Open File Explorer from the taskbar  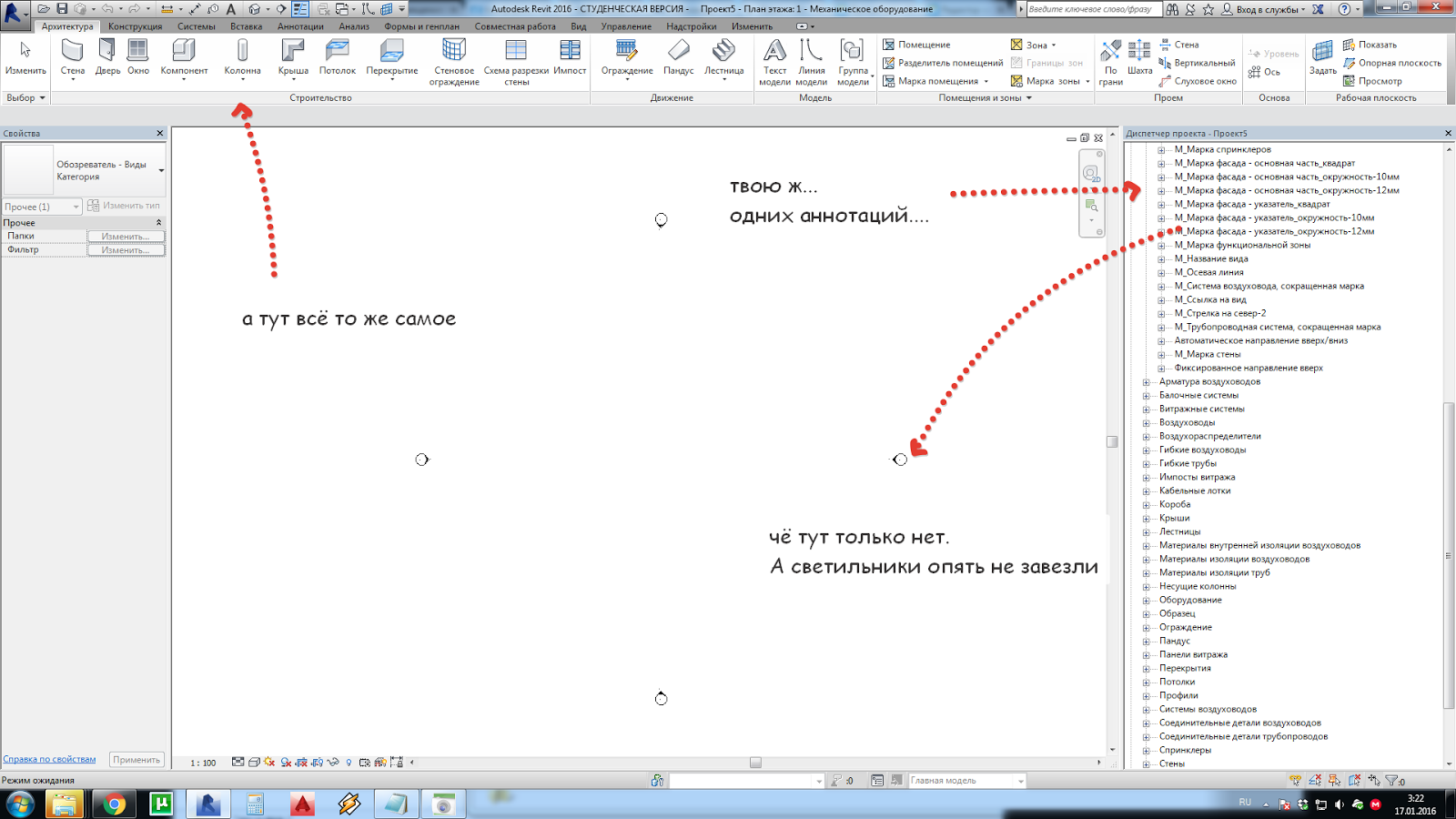(x=65, y=804)
